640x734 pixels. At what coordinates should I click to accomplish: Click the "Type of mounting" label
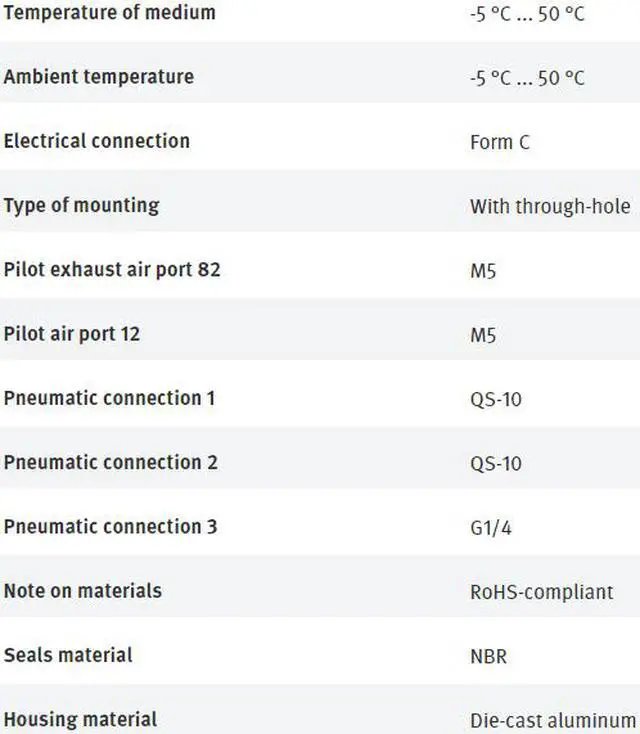point(82,205)
